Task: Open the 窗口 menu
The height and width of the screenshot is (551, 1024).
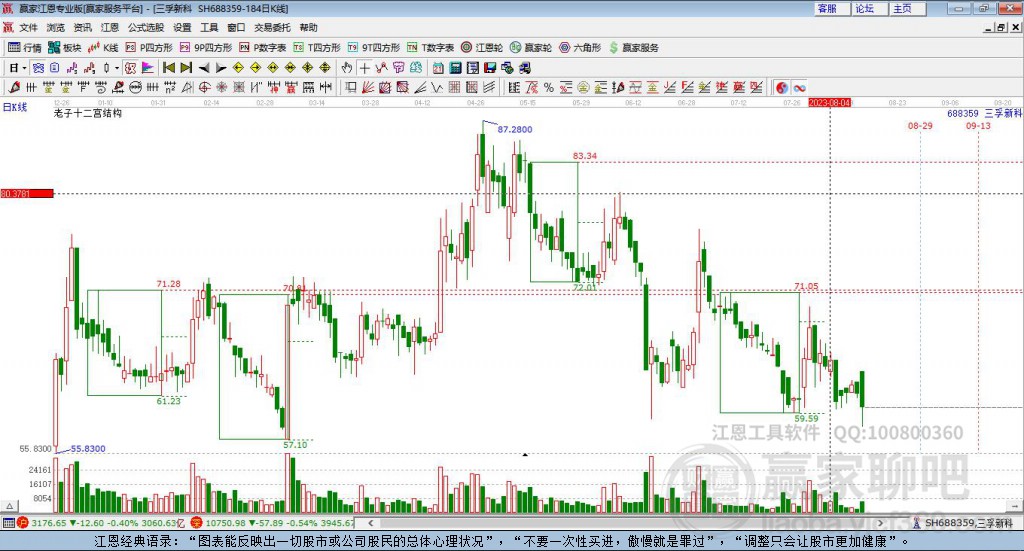Action: 236,27
